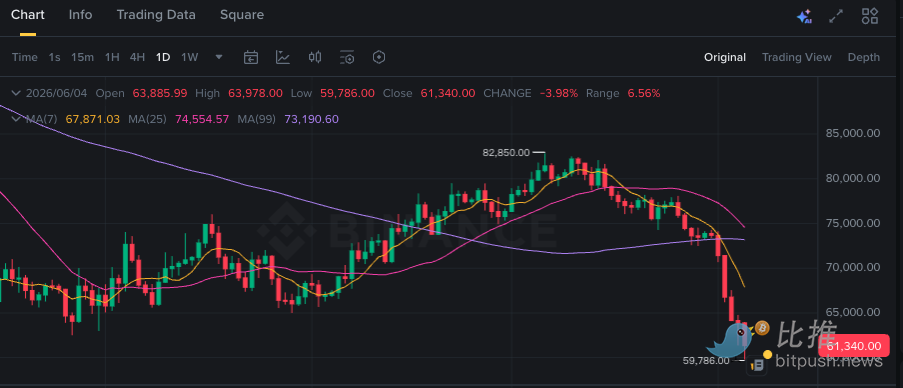This screenshot has height=388, width=903.
Task: Switch to the Info tab
Action: click(x=81, y=15)
